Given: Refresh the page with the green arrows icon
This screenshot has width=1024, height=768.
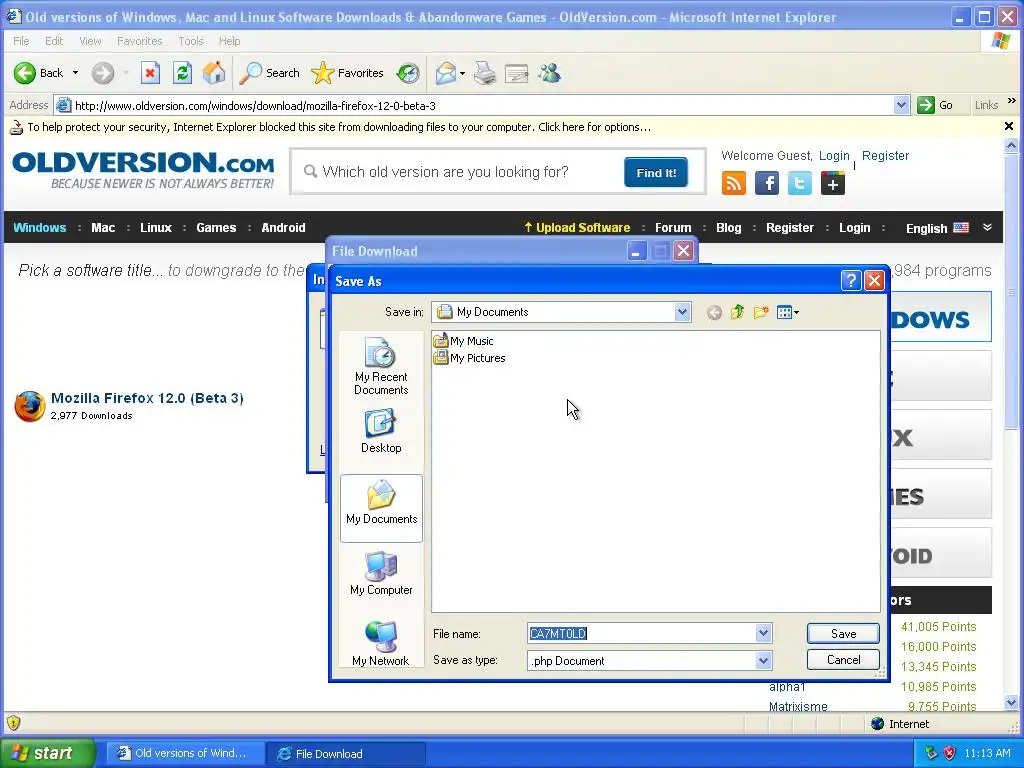Looking at the screenshot, I should (x=182, y=73).
